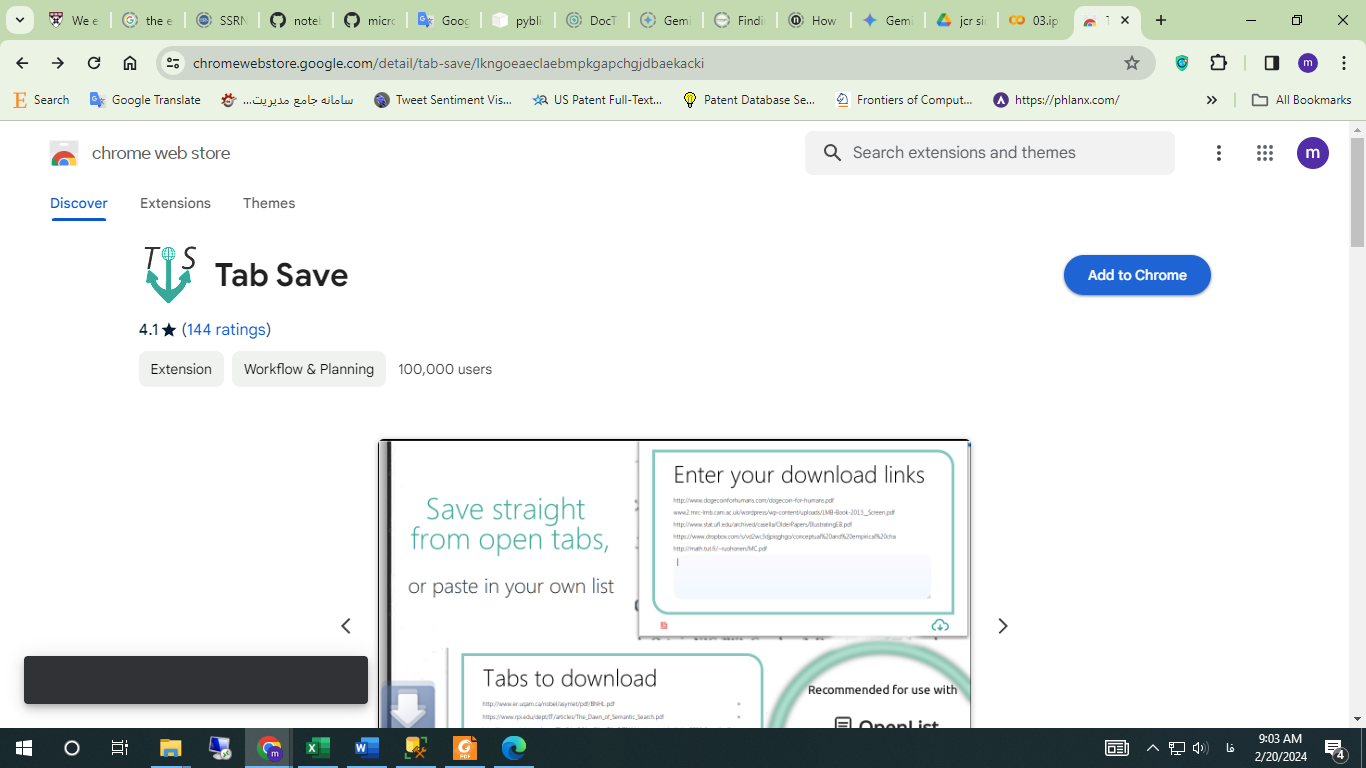Open Excel from the taskbar
The width and height of the screenshot is (1366, 768).
pyautogui.click(x=317, y=748)
